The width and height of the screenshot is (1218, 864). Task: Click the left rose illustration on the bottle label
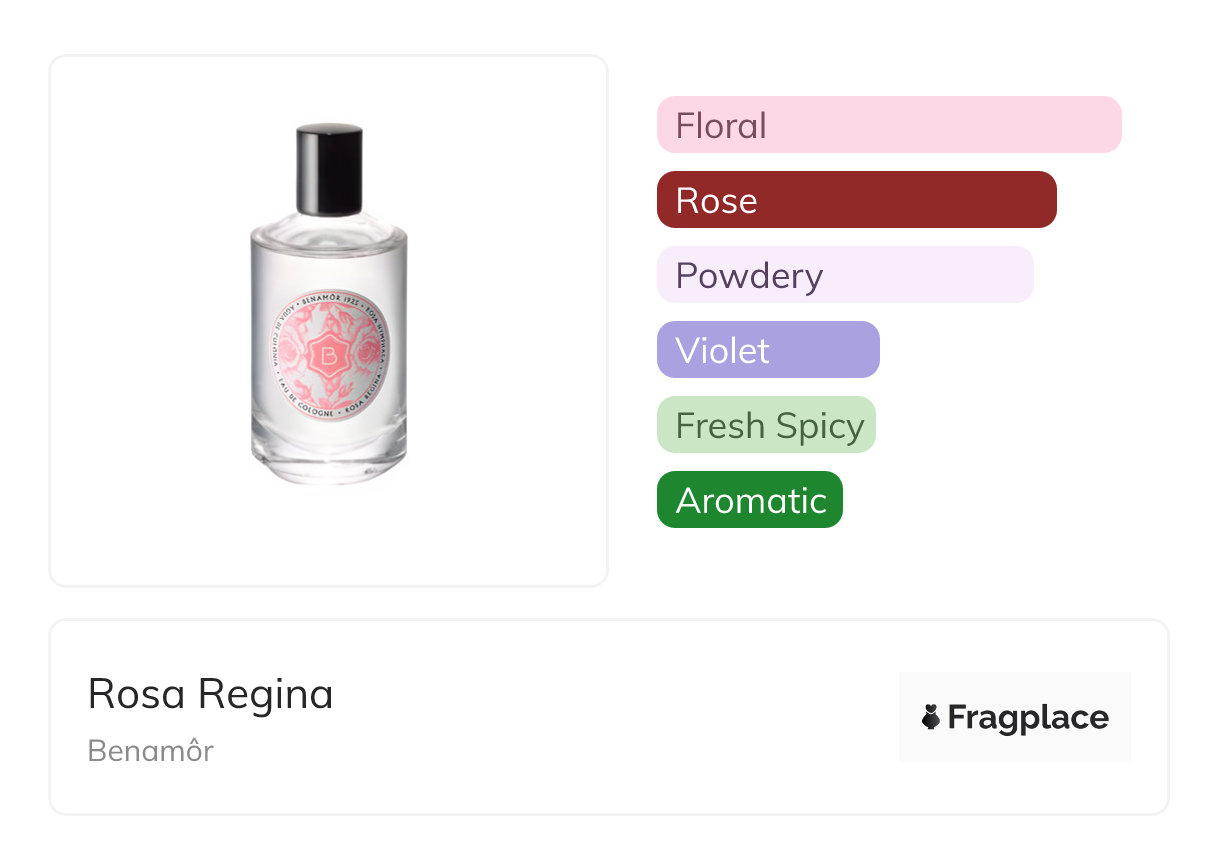[x=291, y=351]
